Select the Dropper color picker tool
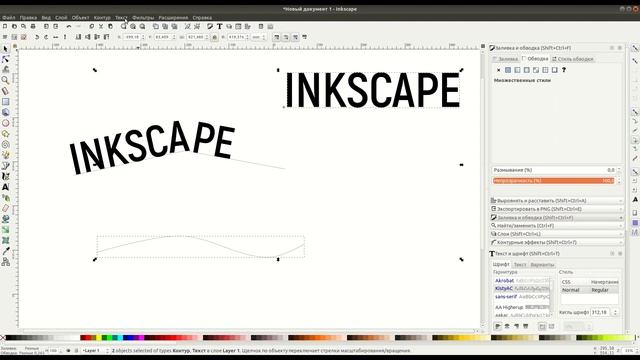 pyautogui.click(x=5, y=251)
